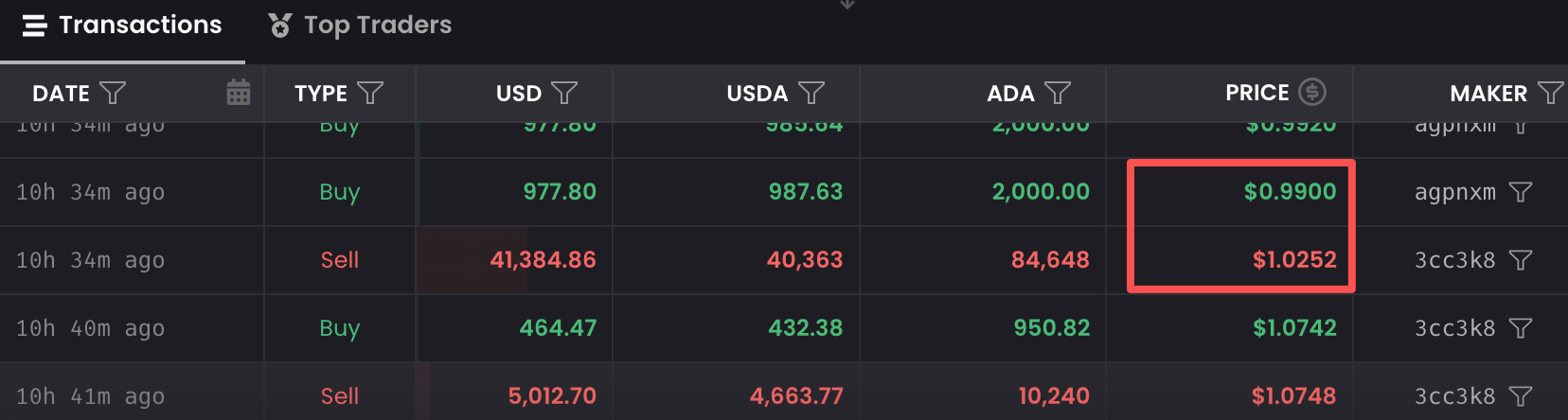The height and width of the screenshot is (420, 1568).
Task: Collapse panel using top chevron arrow
Action: click(847, 5)
